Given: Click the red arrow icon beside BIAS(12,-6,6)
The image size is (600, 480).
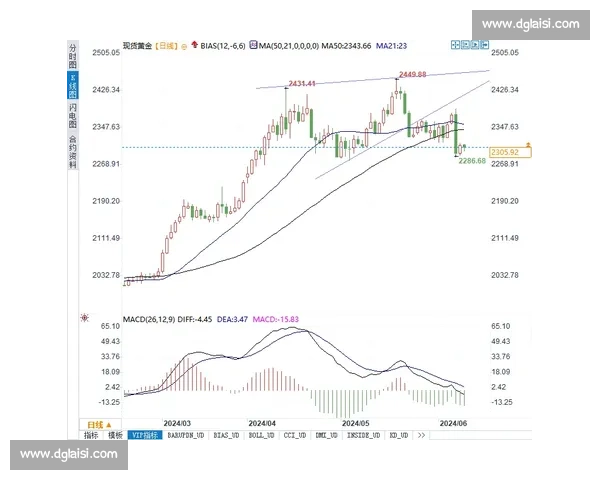Looking at the screenshot, I should tap(196, 45).
